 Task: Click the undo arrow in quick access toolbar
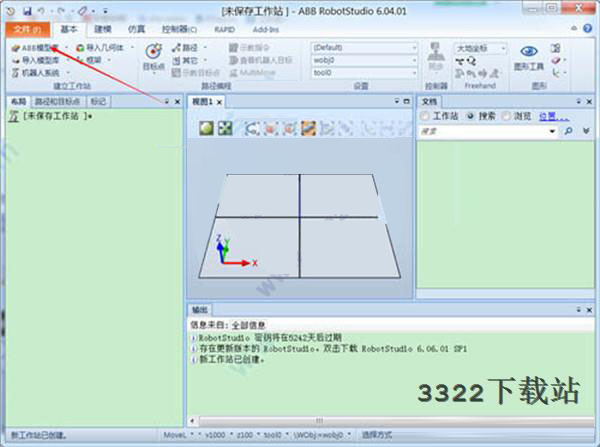pyautogui.click(x=41, y=11)
